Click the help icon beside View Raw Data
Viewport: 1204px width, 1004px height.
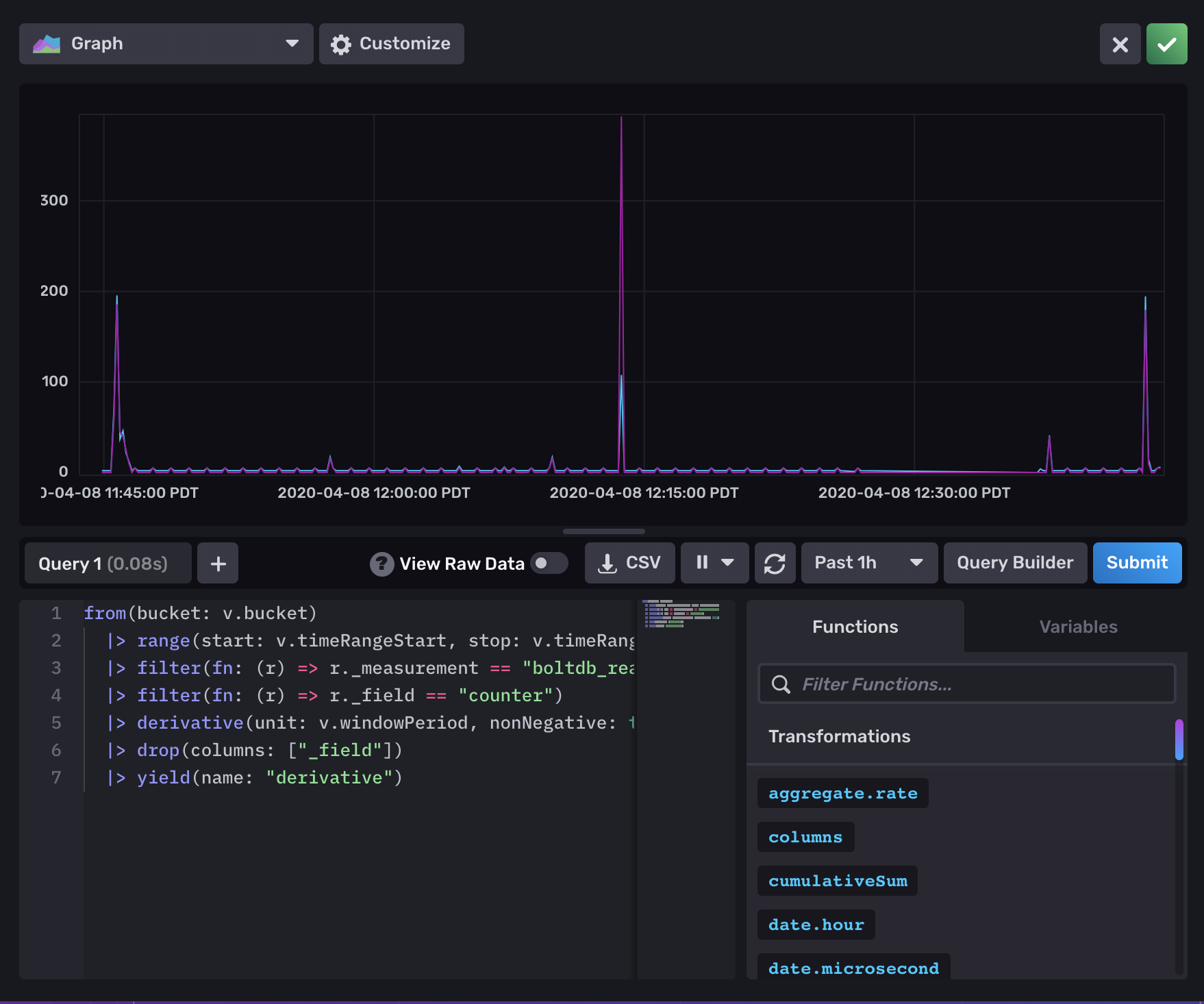[x=381, y=563]
